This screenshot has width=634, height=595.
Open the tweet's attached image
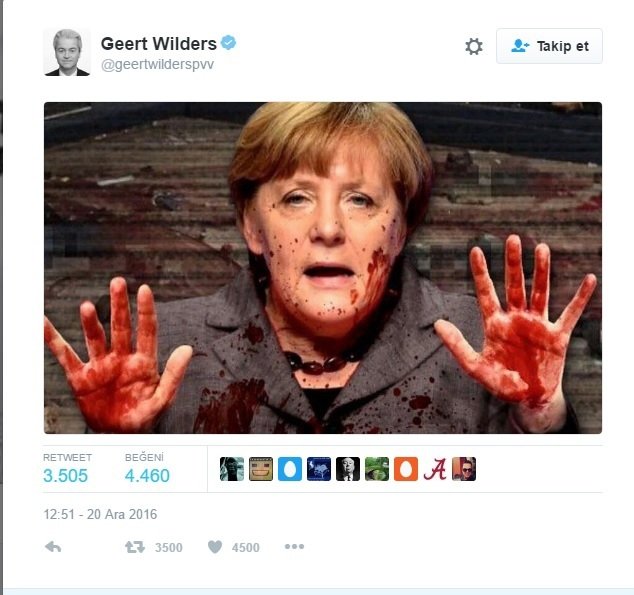(x=323, y=268)
